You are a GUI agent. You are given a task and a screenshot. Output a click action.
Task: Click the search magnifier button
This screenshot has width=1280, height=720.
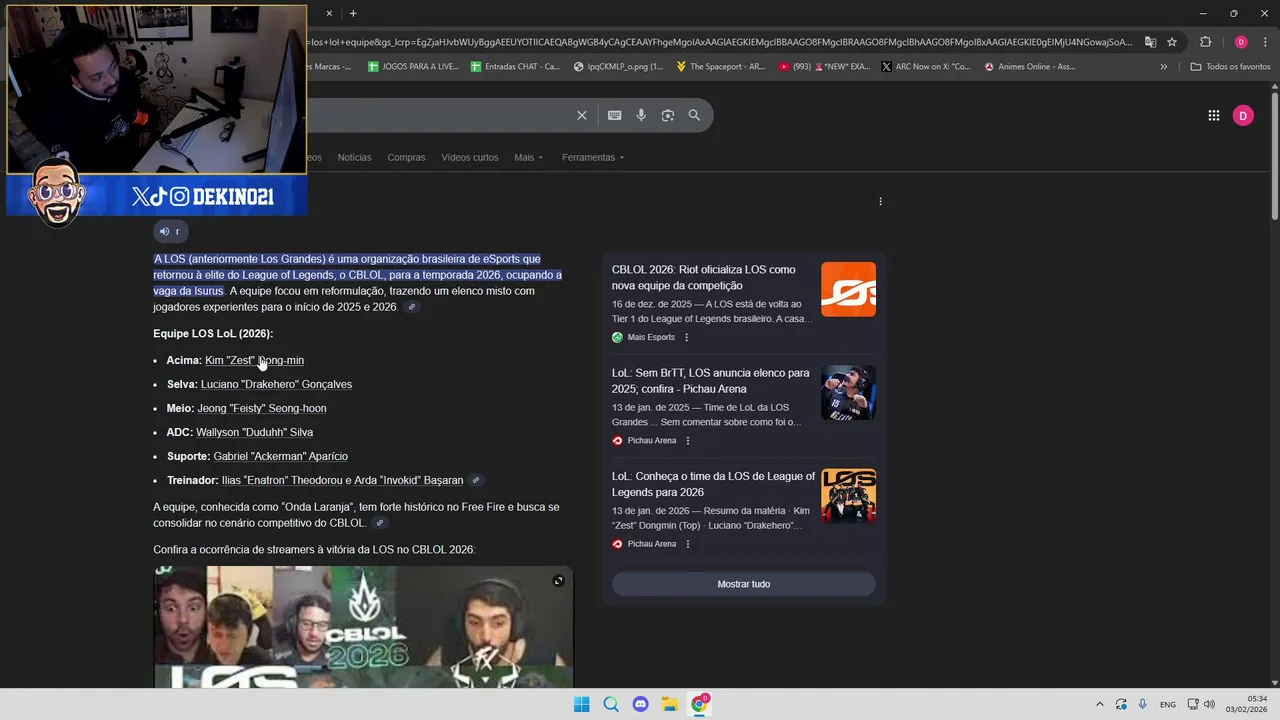tap(694, 115)
